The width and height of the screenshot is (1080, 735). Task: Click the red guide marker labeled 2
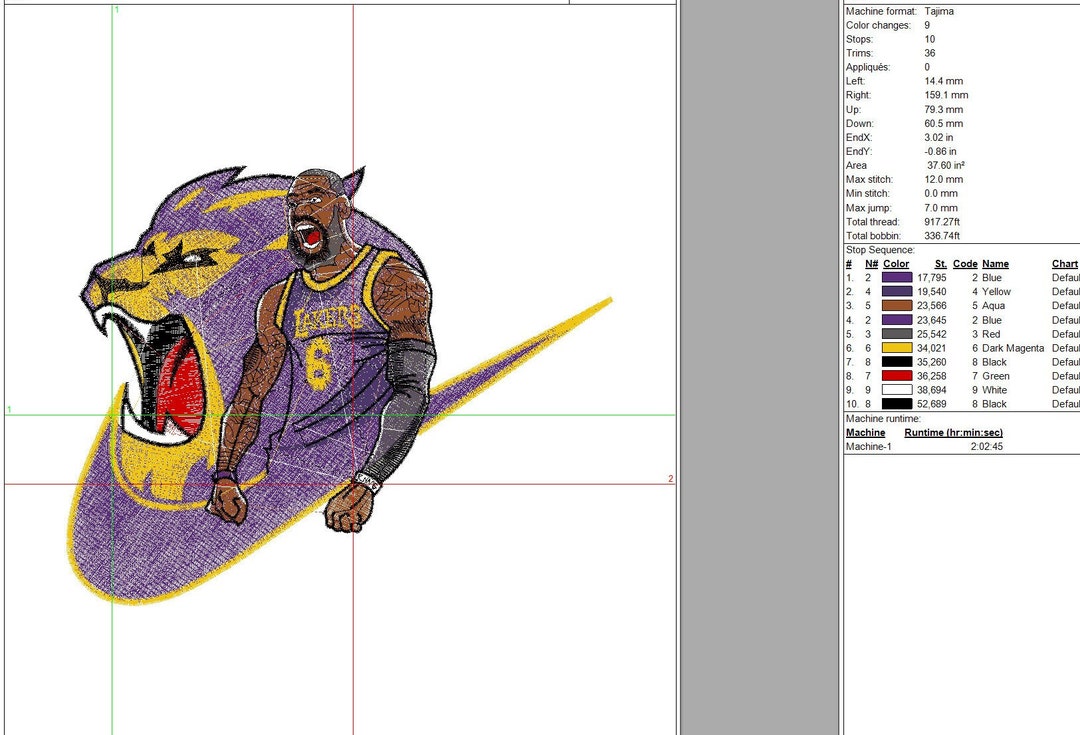670,479
